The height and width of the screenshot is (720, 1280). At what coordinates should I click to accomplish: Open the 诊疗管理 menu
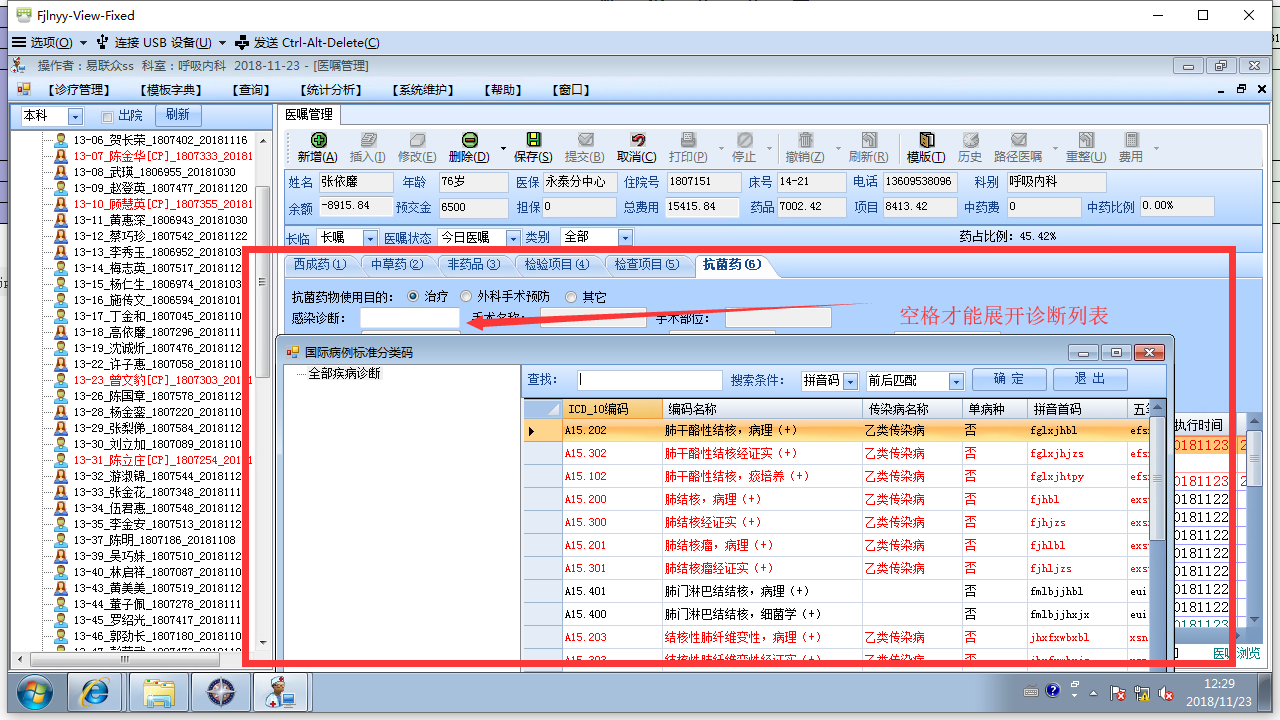tap(78, 90)
